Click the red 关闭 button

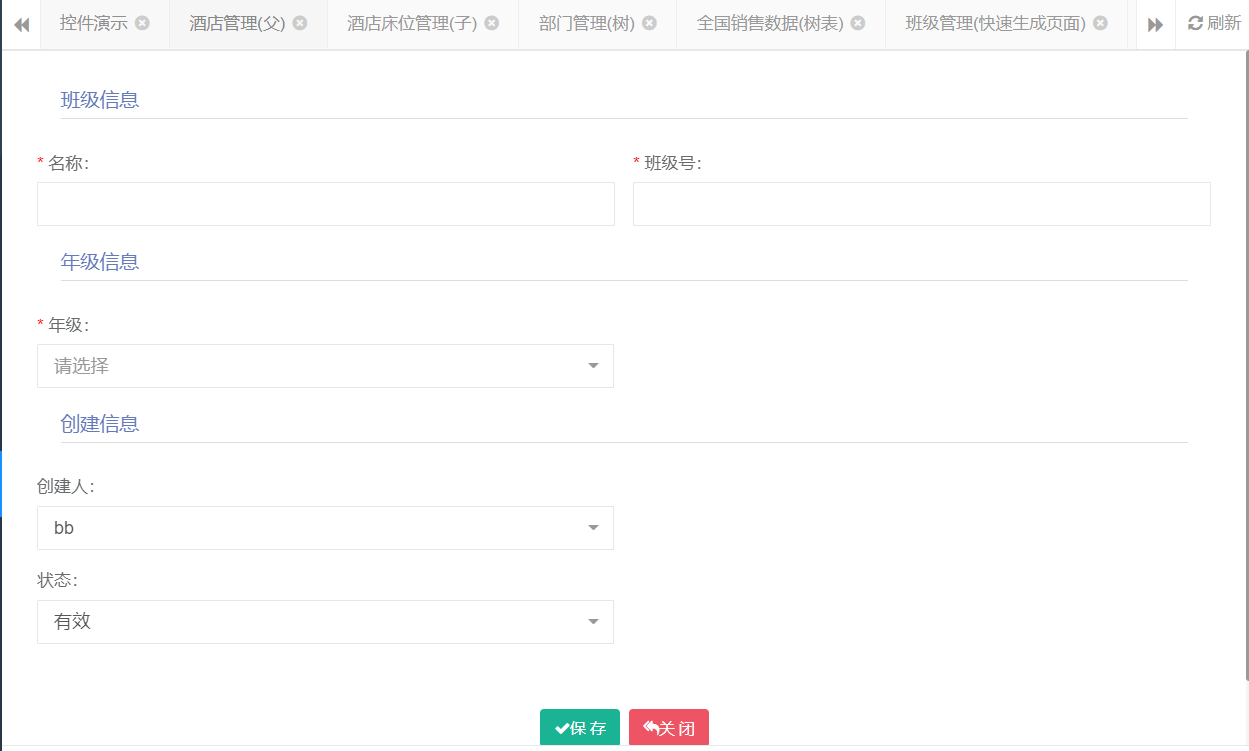coord(669,728)
